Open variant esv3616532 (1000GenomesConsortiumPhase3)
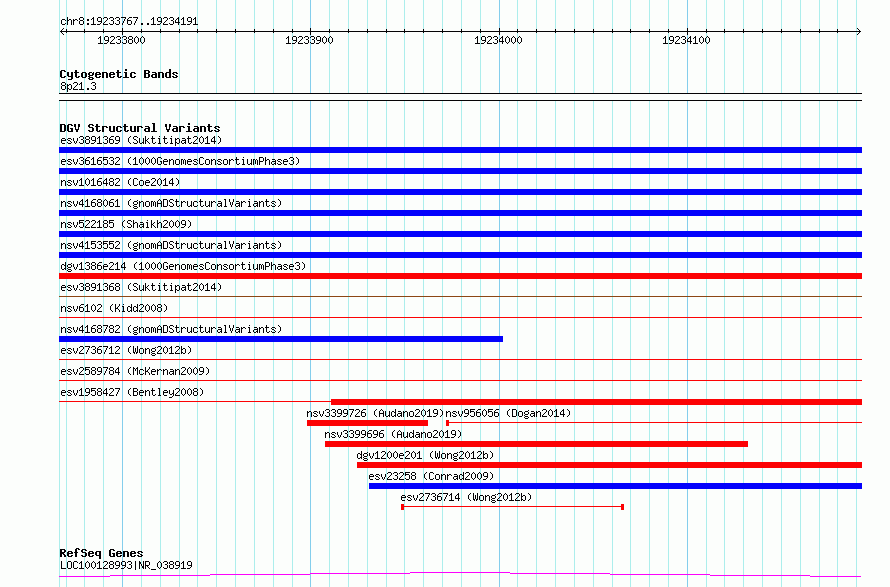 [x=180, y=161]
